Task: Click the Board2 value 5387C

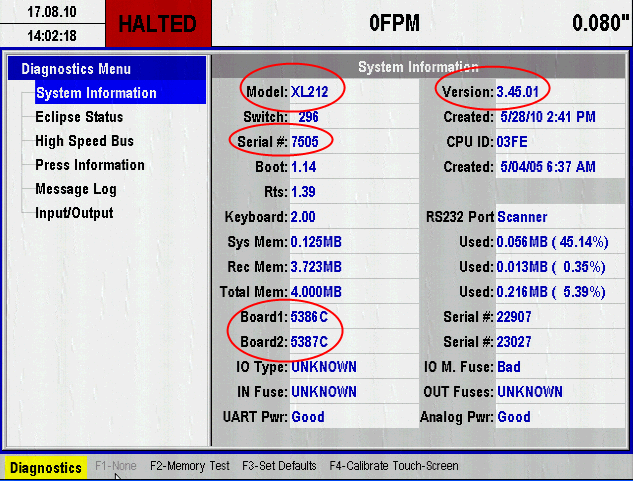Action: point(309,342)
